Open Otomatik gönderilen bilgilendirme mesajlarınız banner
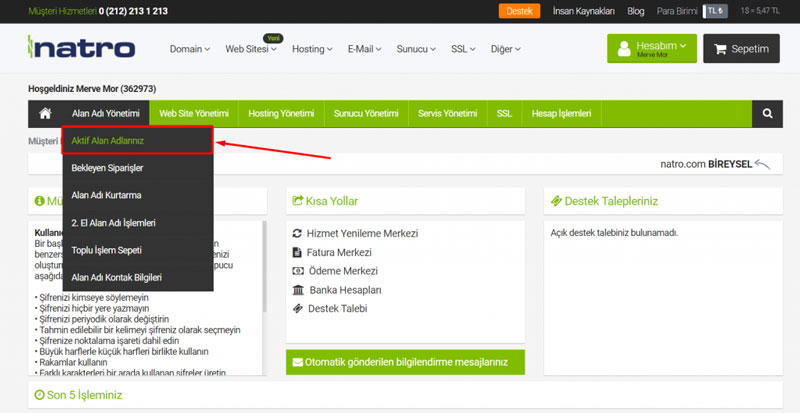The height and width of the screenshot is (413, 800). pyautogui.click(x=405, y=362)
